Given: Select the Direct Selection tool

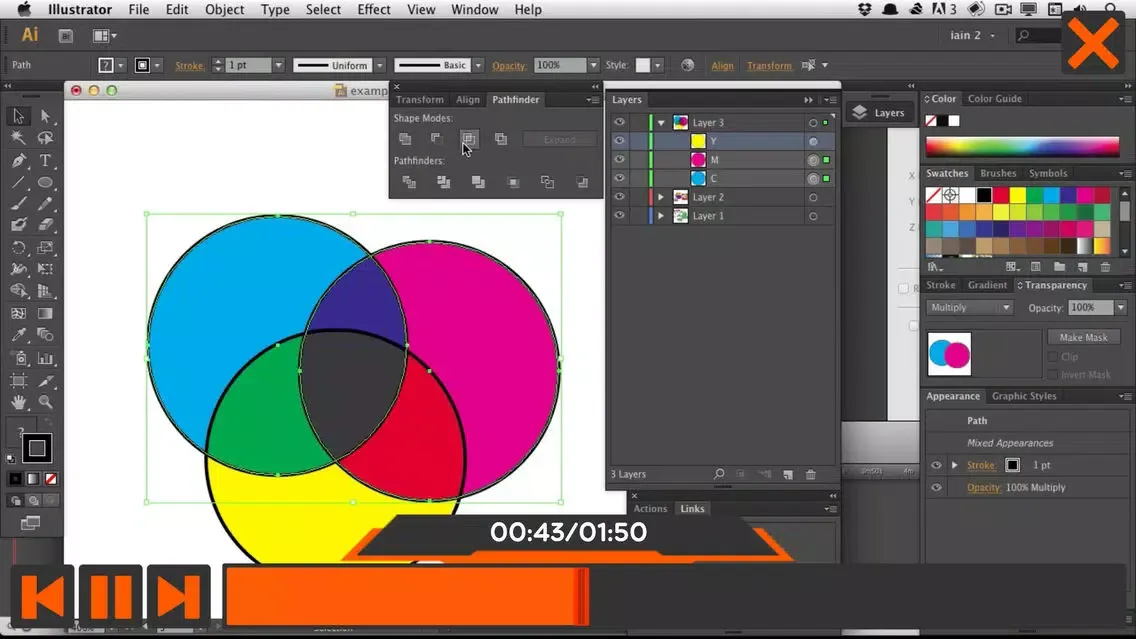Looking at the screenshot, I should click(45, 116).
